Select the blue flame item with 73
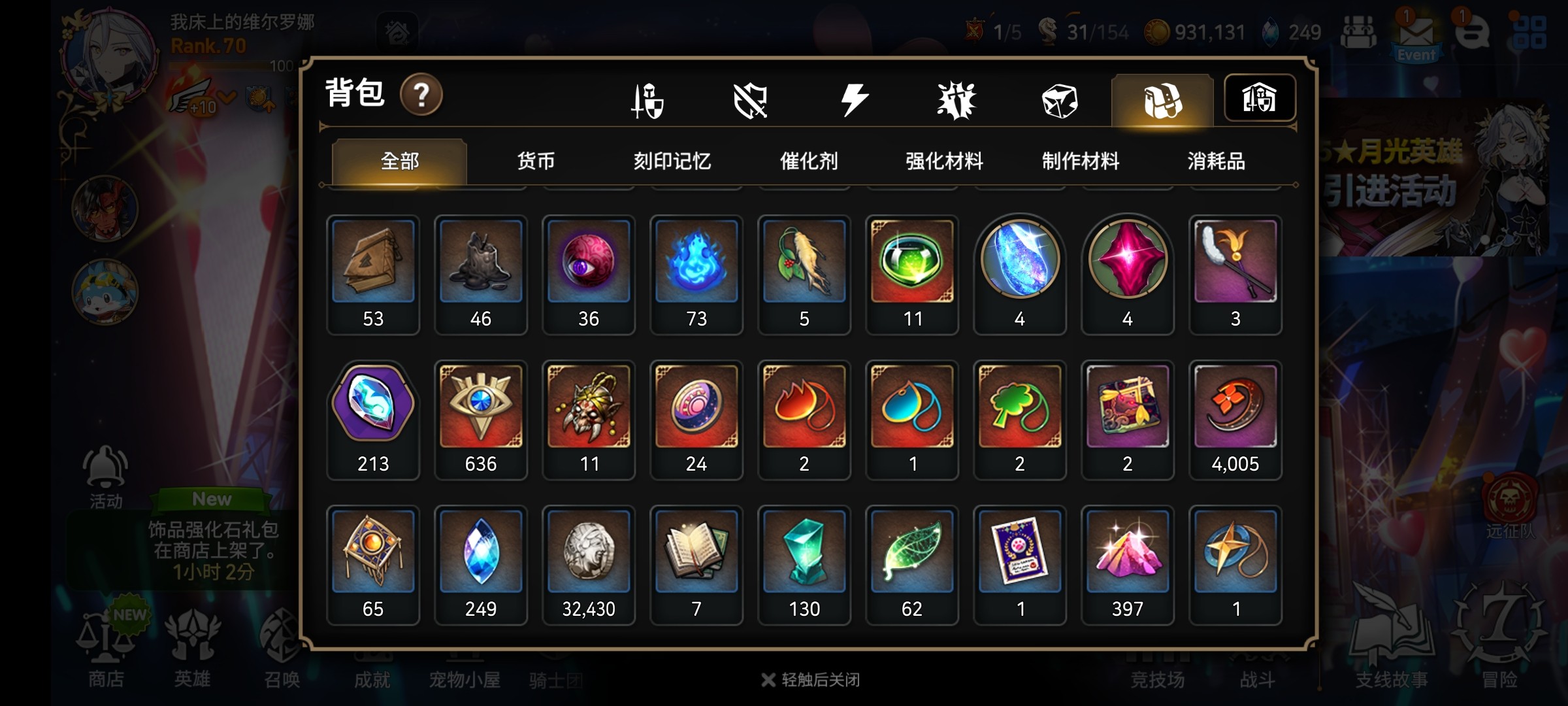 [696, 275]
